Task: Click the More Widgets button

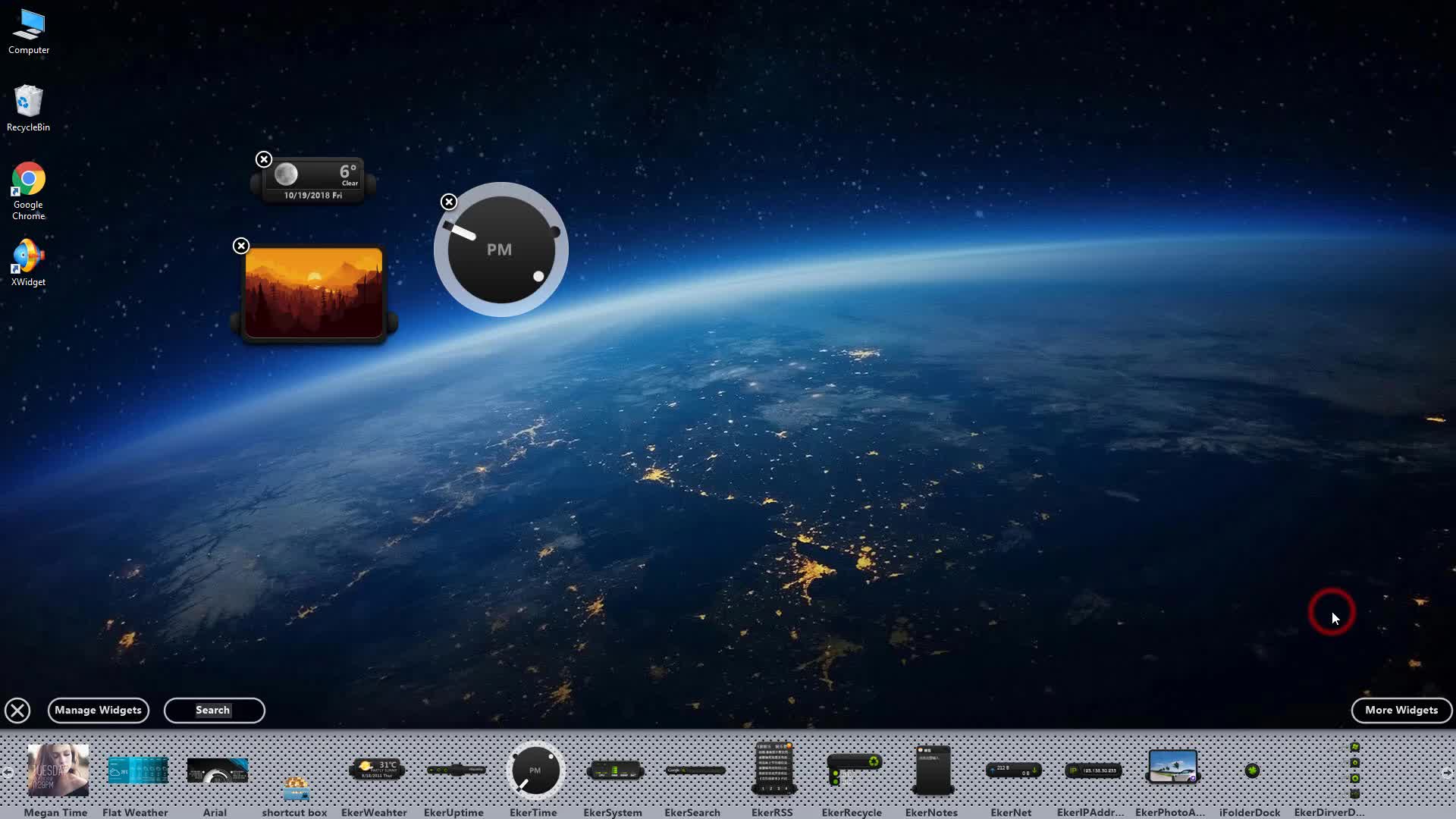Action: 1401,711
